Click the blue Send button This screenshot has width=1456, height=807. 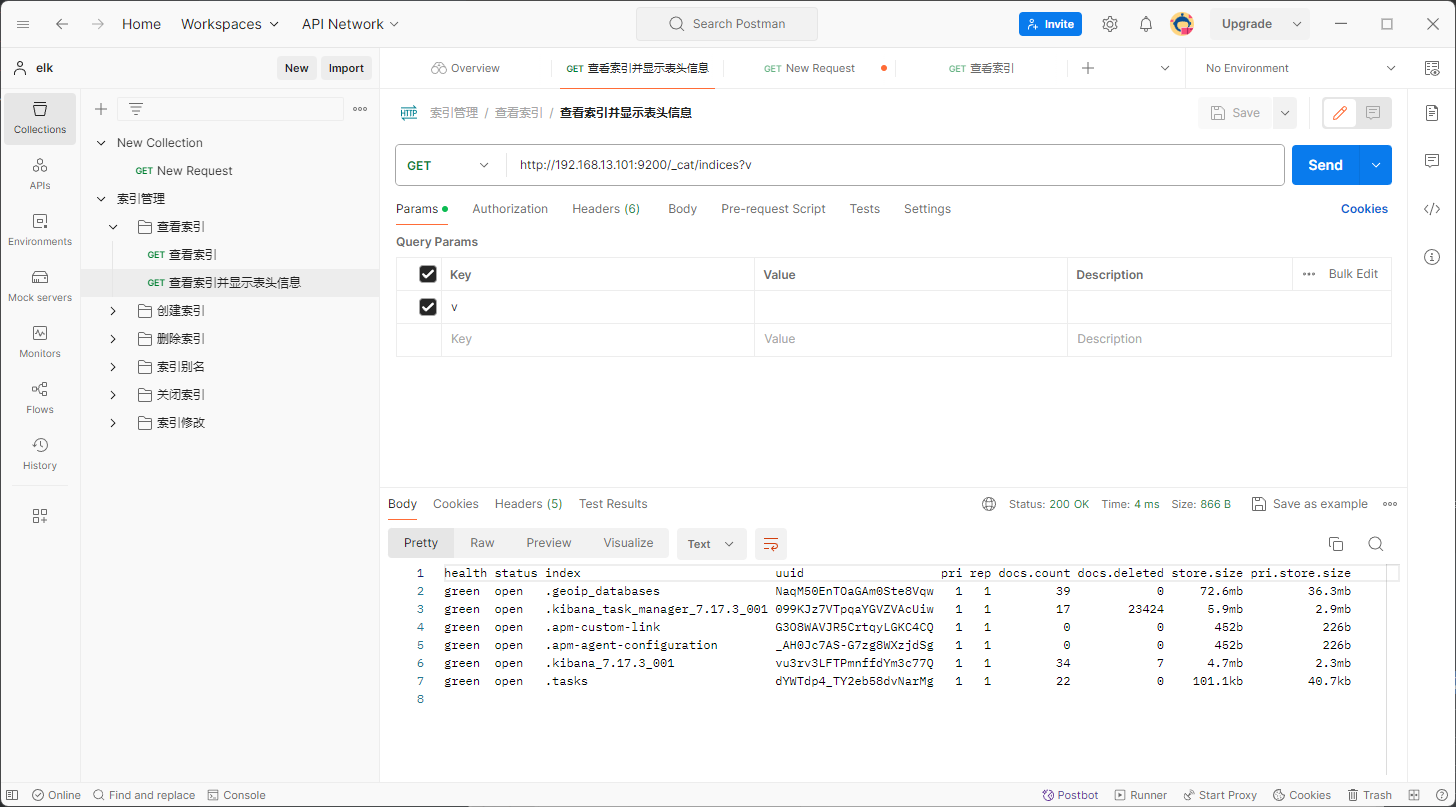[1325, 165]
